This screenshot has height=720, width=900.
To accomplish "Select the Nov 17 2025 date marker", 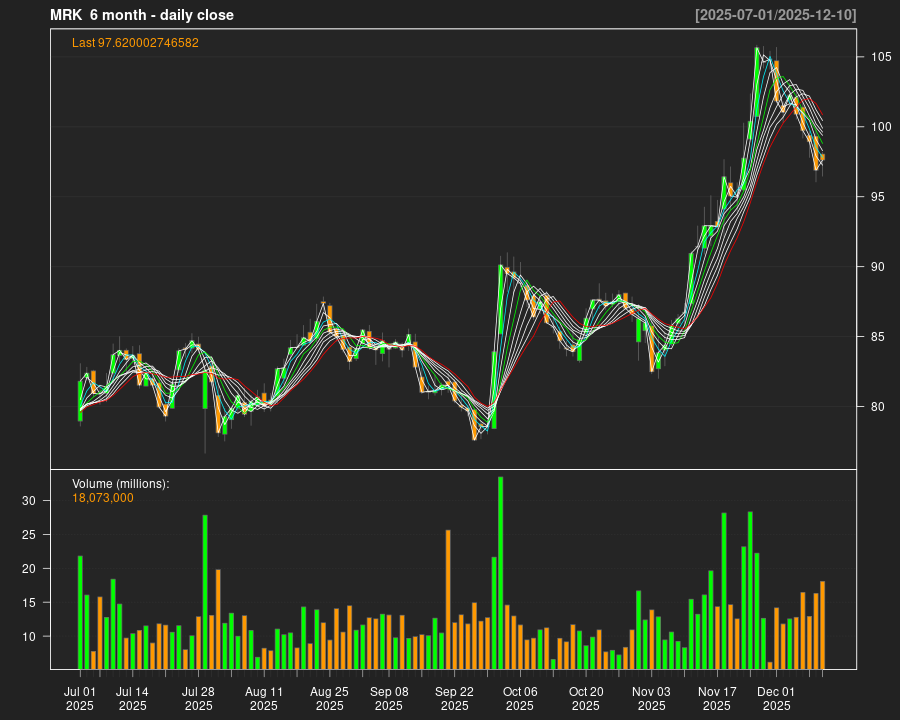I will pyautogui.click(x=717, y=698).
